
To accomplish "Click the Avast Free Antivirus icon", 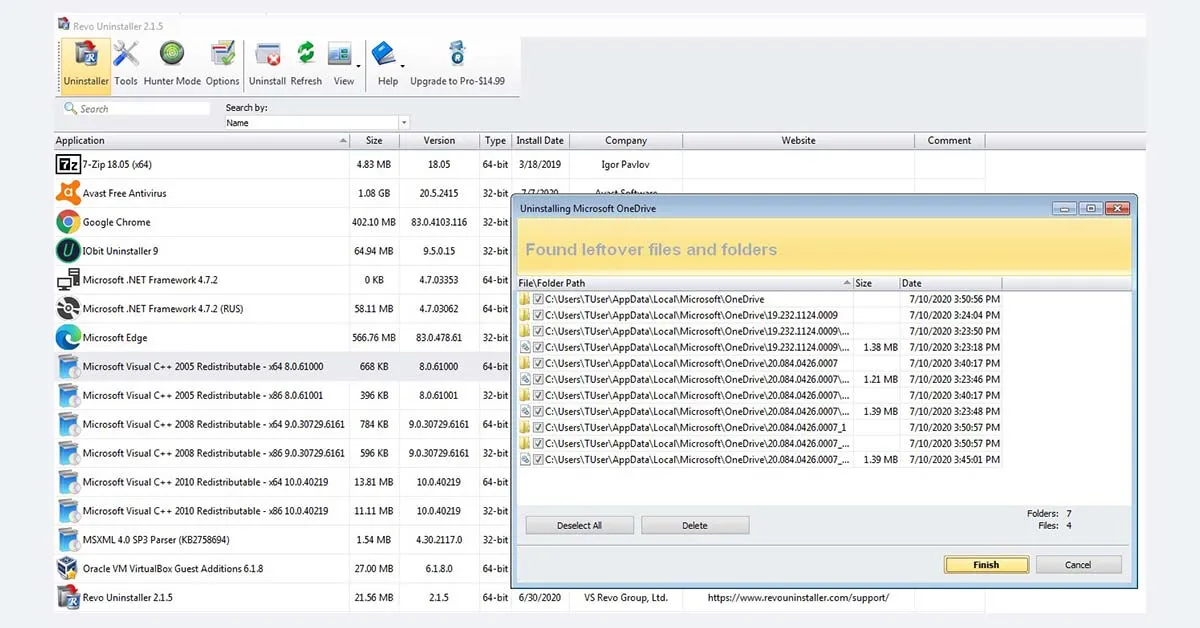I will pyautogui.click(x=68, y=193).
